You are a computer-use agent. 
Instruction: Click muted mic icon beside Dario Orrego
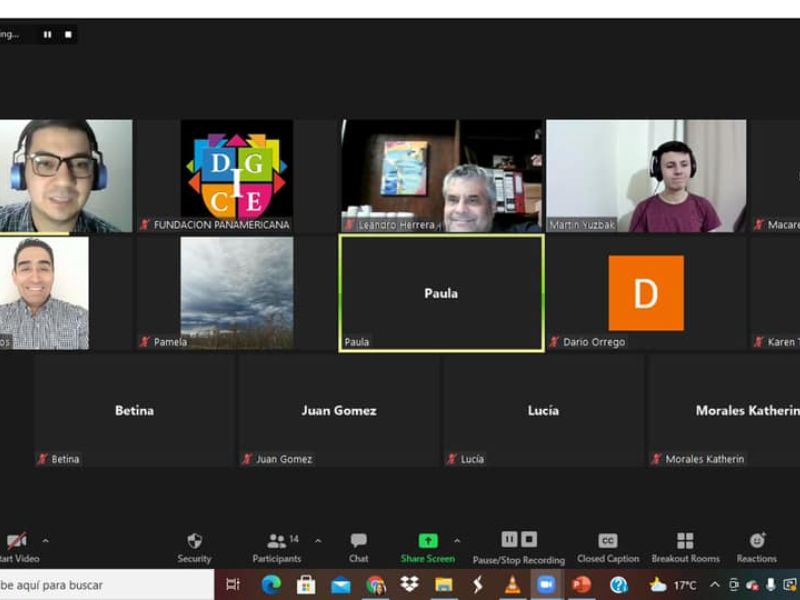(554, 342)
